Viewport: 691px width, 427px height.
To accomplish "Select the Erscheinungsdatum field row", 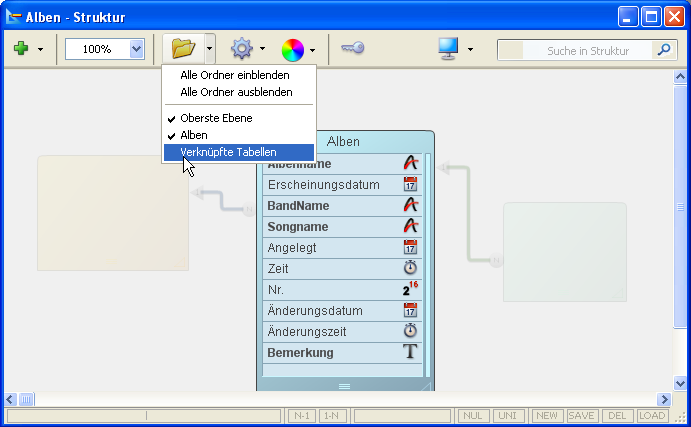I will 342,185.
